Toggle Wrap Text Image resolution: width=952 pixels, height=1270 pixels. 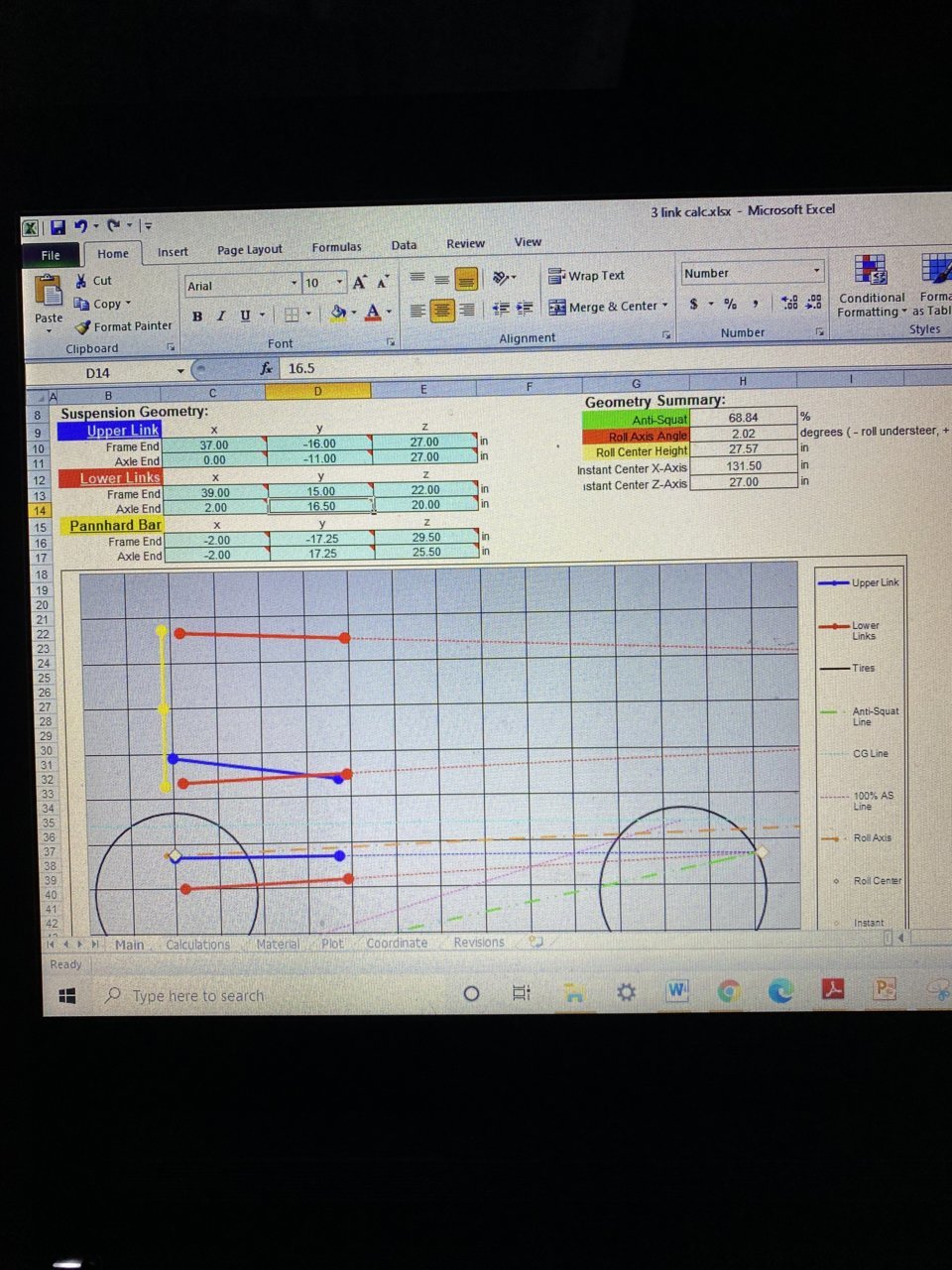(587, 275)
